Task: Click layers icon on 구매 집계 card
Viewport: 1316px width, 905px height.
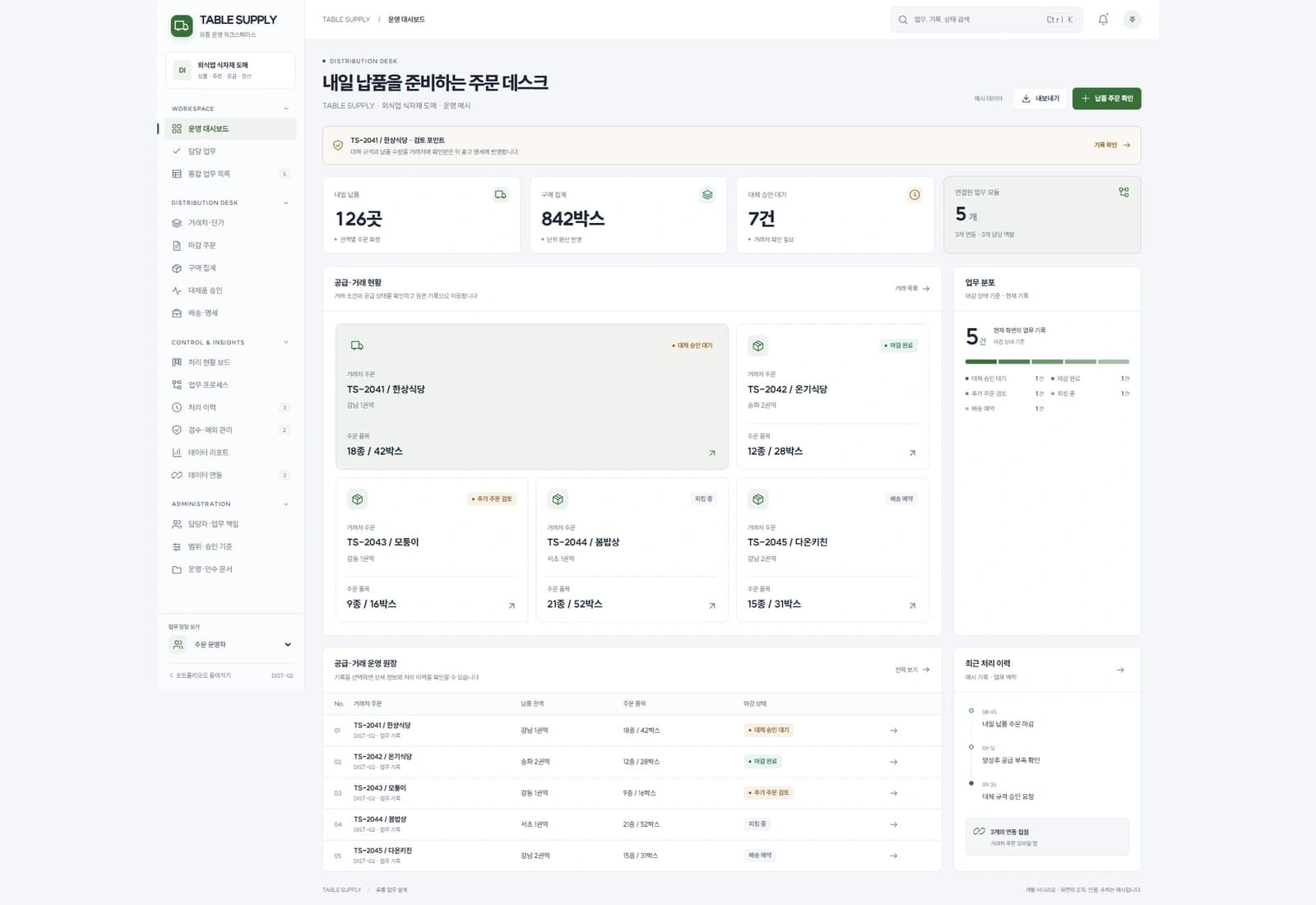Action: point(707,195)
